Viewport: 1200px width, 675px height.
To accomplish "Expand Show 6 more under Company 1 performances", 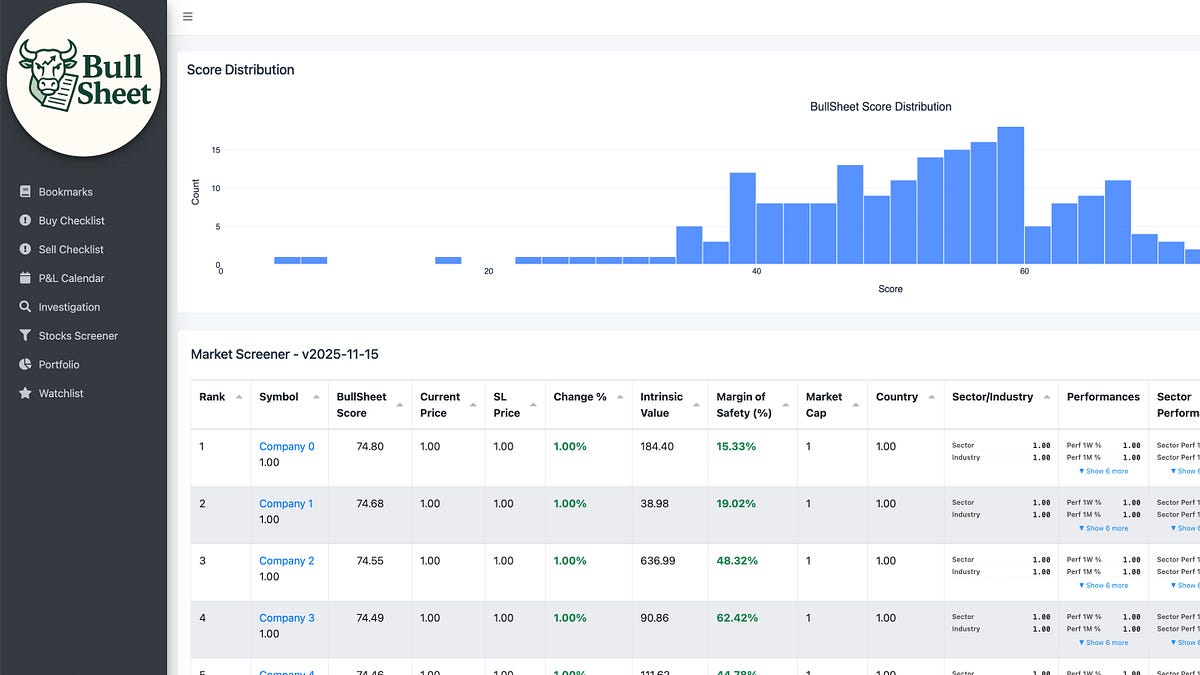I will (x=1102, y=528).
